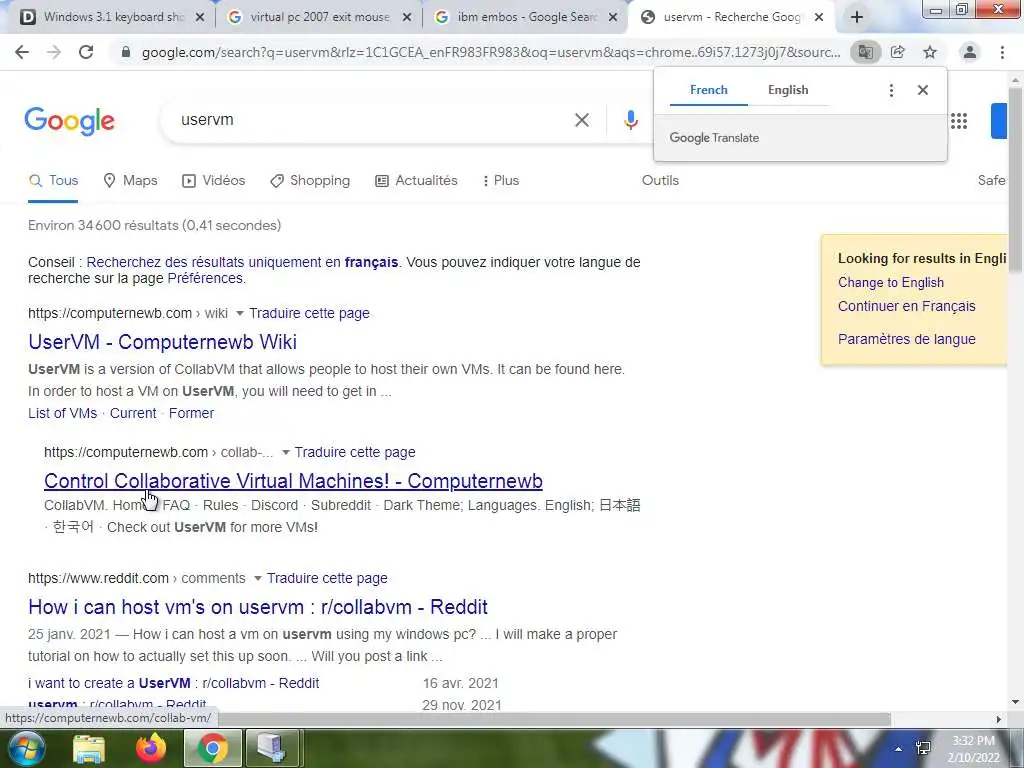
Task: Open the Virtual PC taskbar icon
Action: point(272,748)
